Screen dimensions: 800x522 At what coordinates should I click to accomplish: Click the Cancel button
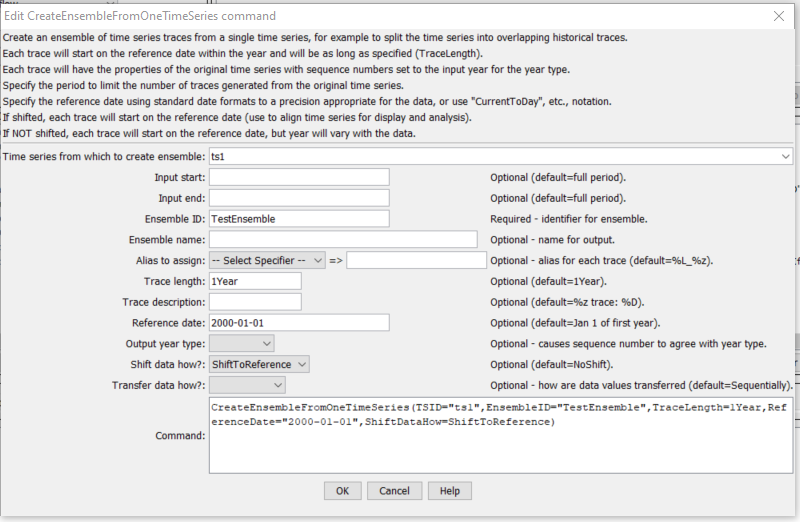[x=394, y=491]
